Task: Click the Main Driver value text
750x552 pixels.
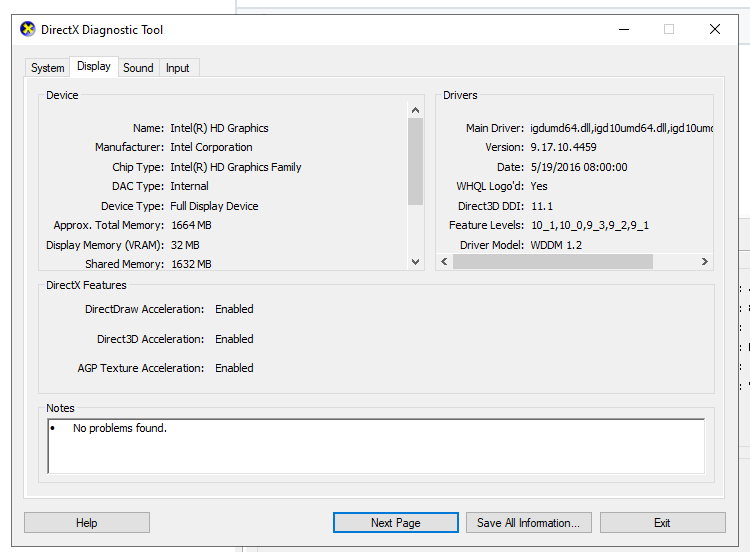Action: (621, 128)
